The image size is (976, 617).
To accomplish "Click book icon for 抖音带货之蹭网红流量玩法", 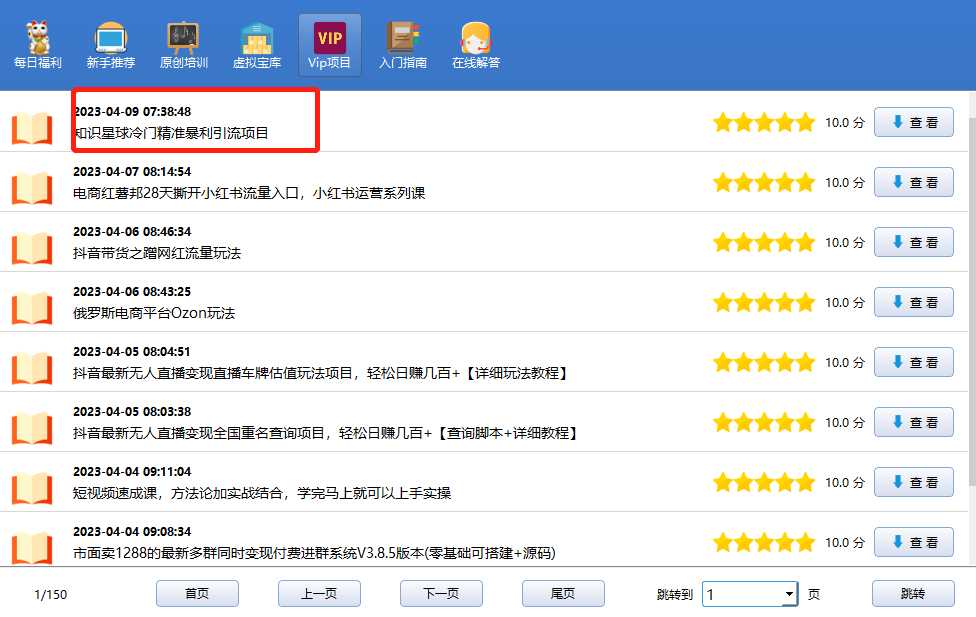I will [32, 248].
